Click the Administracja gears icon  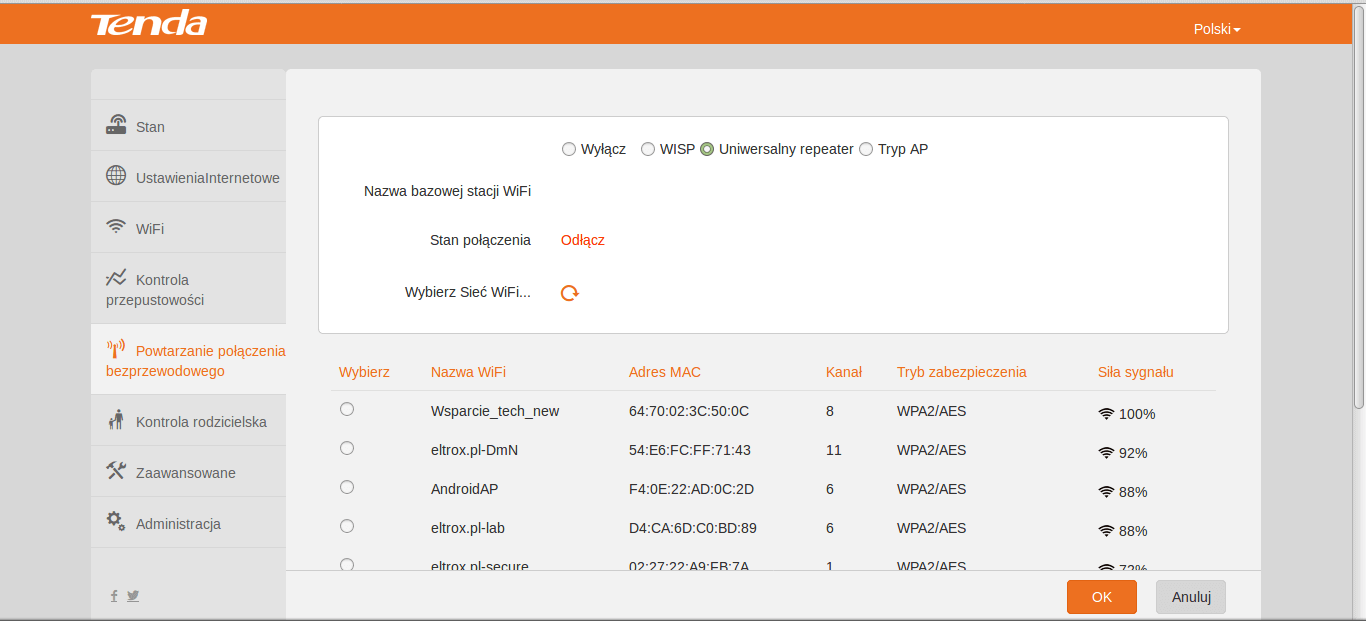click(116, 521)
